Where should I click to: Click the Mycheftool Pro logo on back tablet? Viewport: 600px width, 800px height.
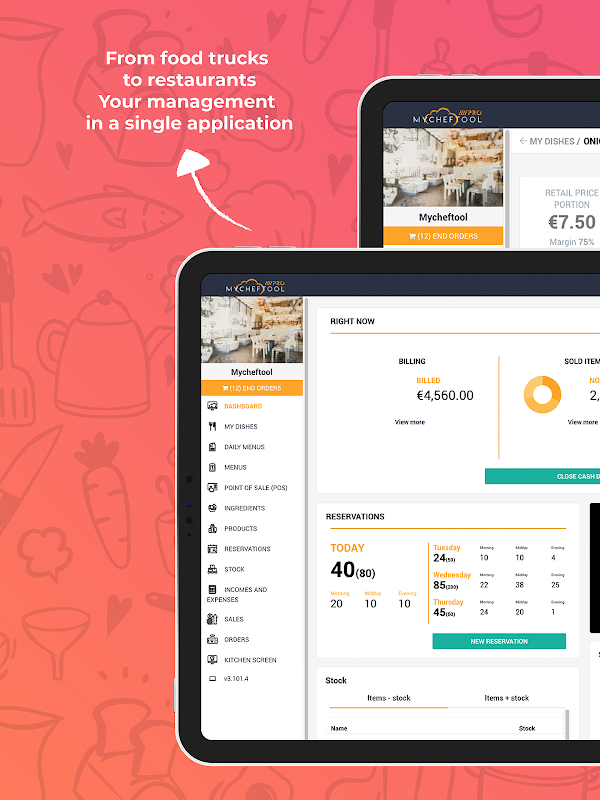click(447, 116)
